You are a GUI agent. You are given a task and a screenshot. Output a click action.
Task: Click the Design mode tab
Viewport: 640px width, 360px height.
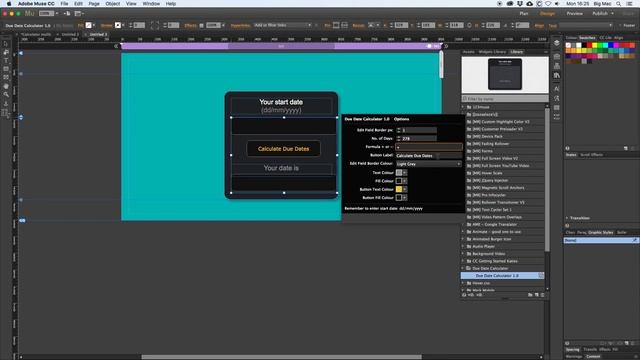tap(547, 13)
